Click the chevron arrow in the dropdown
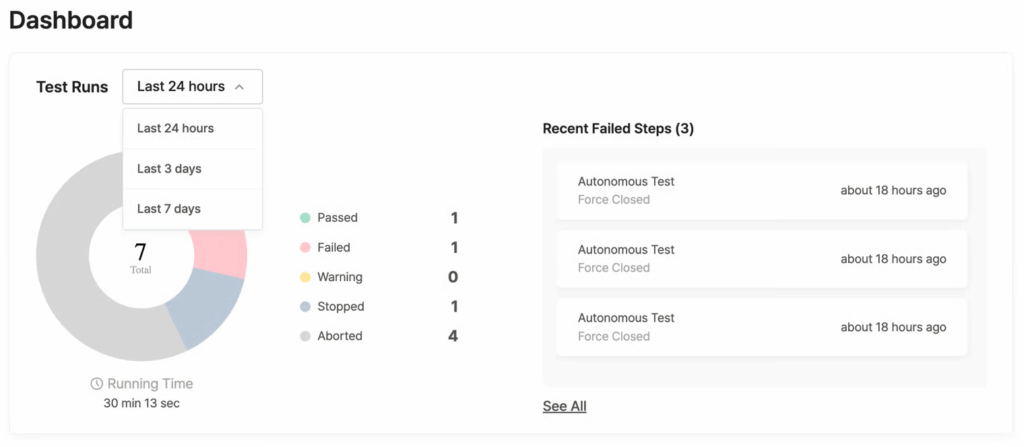1024x447 pixels. [x=240, y=87]
